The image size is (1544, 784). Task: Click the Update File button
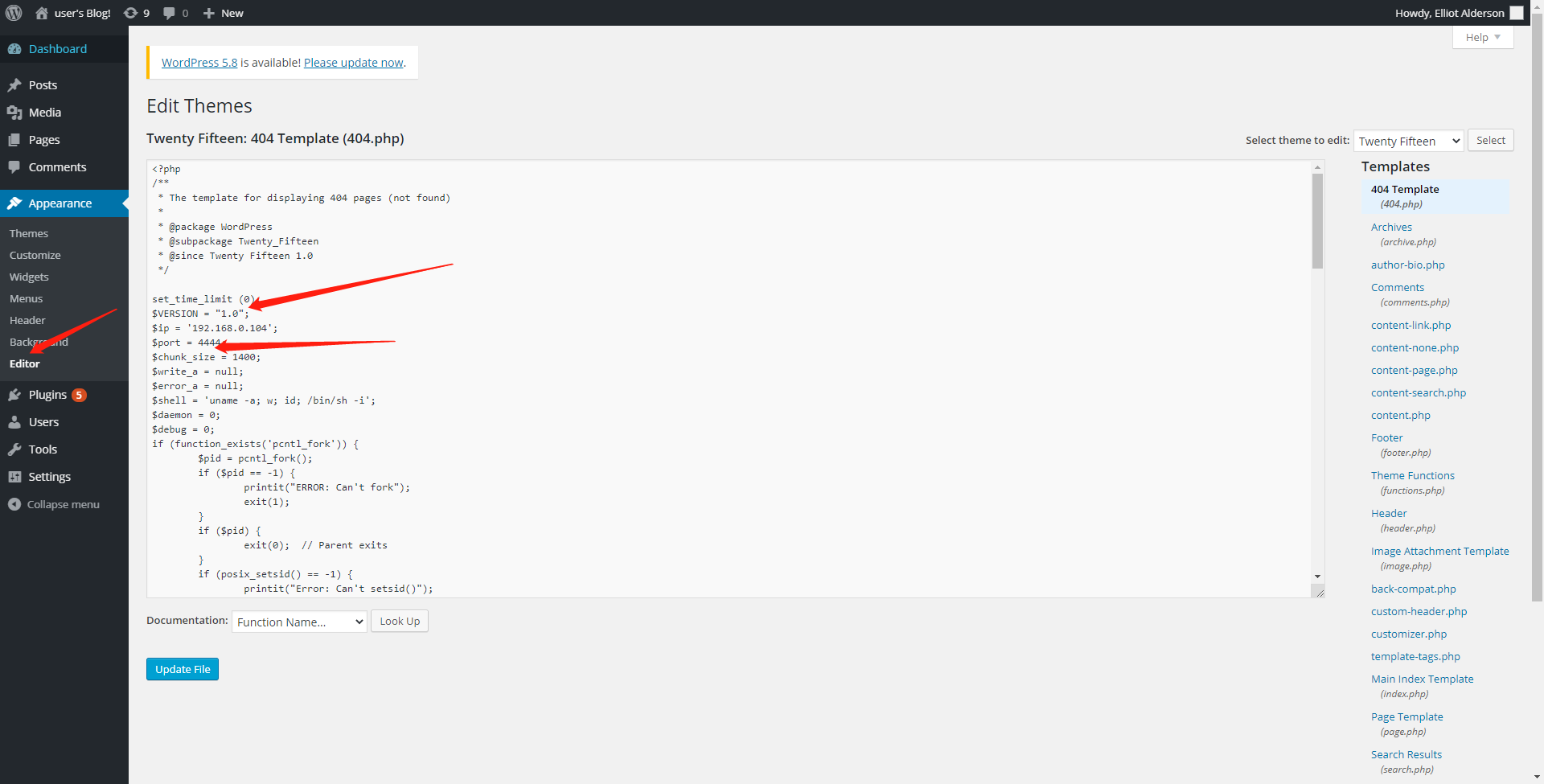(x=183, y=669)
